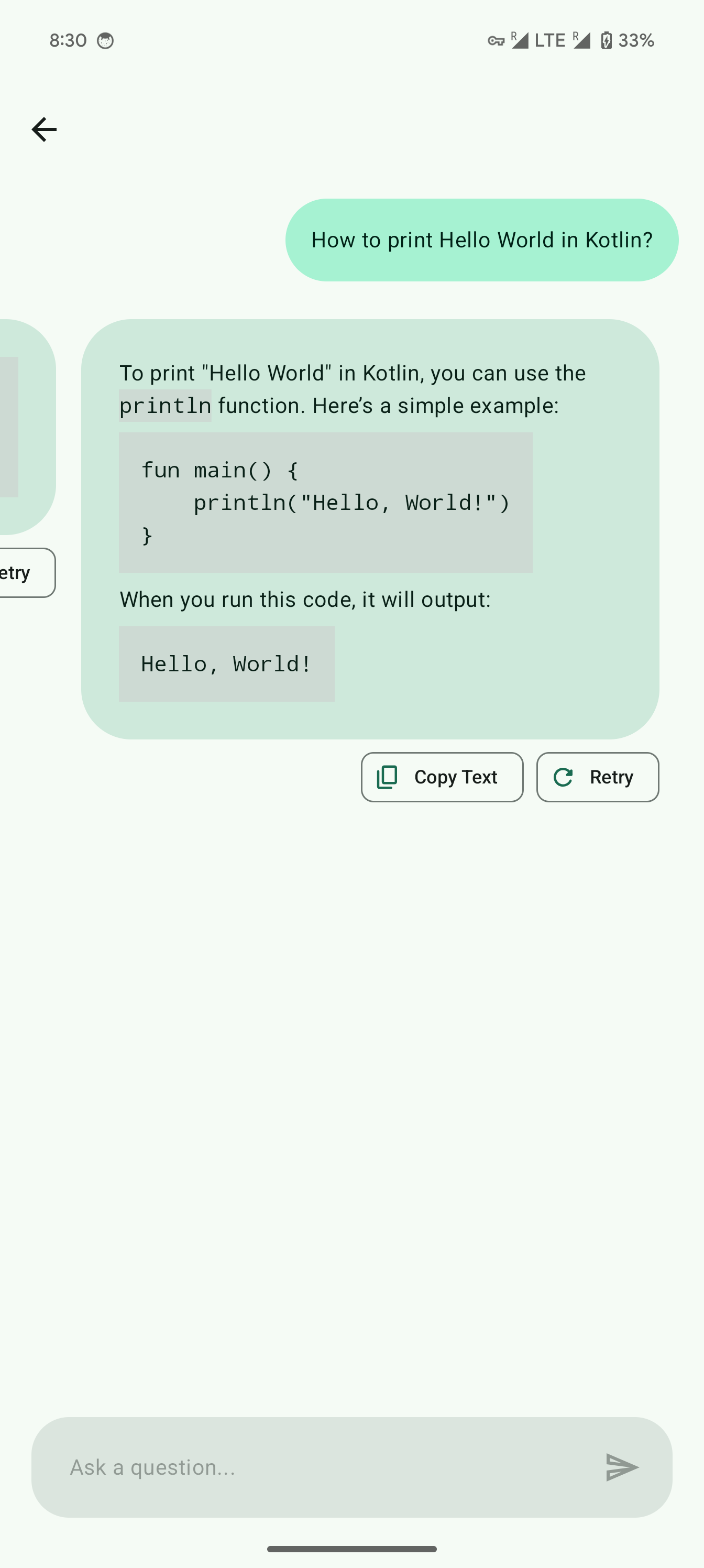Tap the back arrow icon

tap(44, 129)
